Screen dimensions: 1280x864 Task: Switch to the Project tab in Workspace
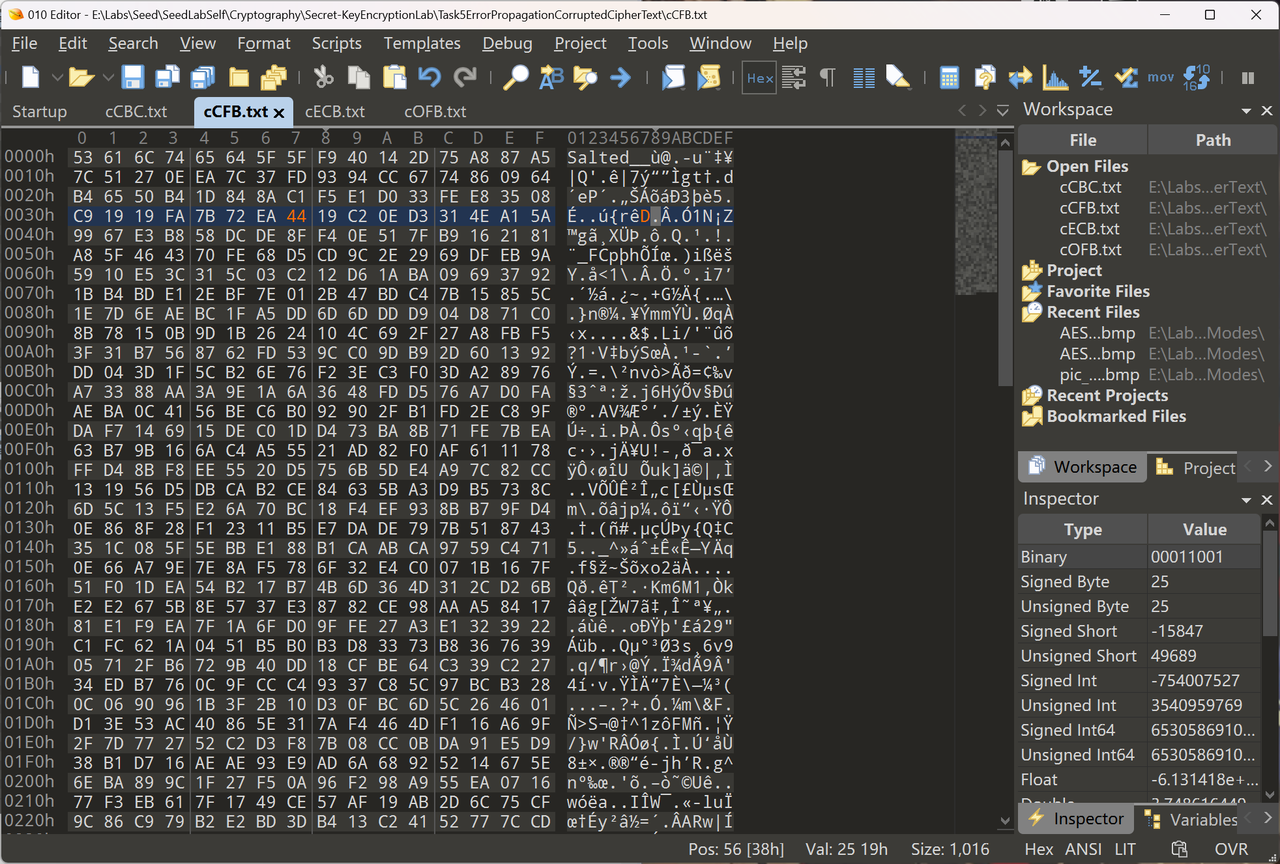(1197, 467)
